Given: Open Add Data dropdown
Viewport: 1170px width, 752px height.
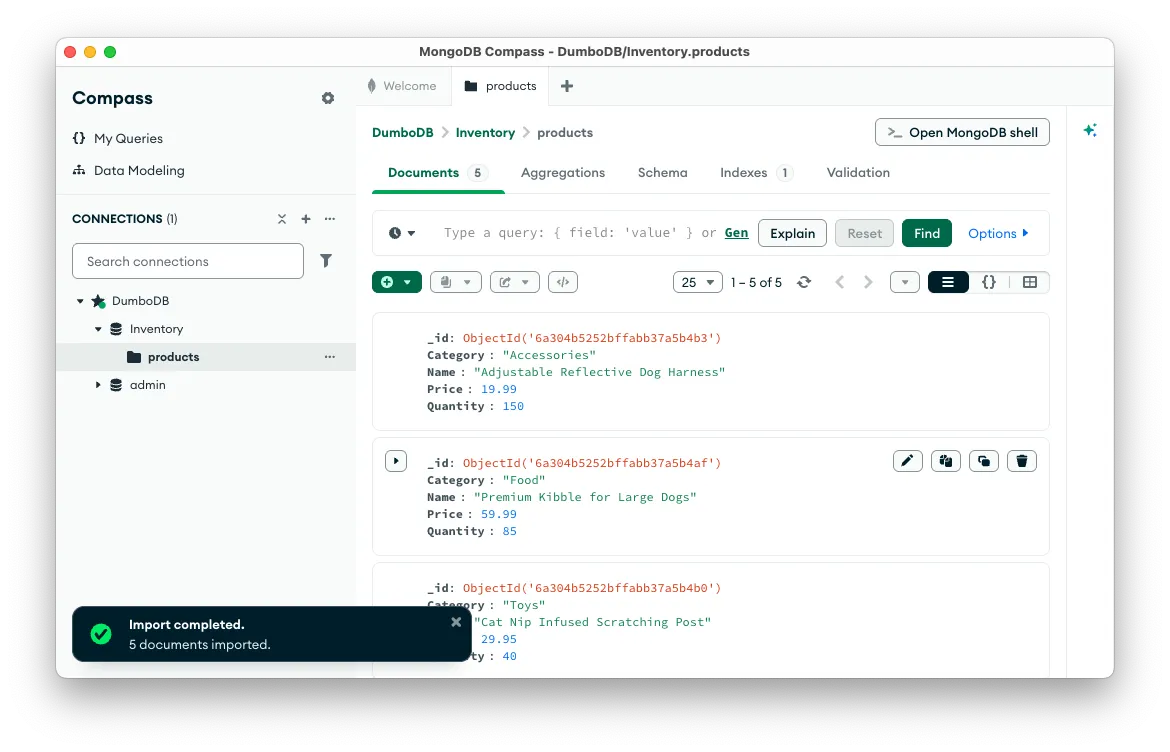Looking at the screenshot, I should point(397,283).
